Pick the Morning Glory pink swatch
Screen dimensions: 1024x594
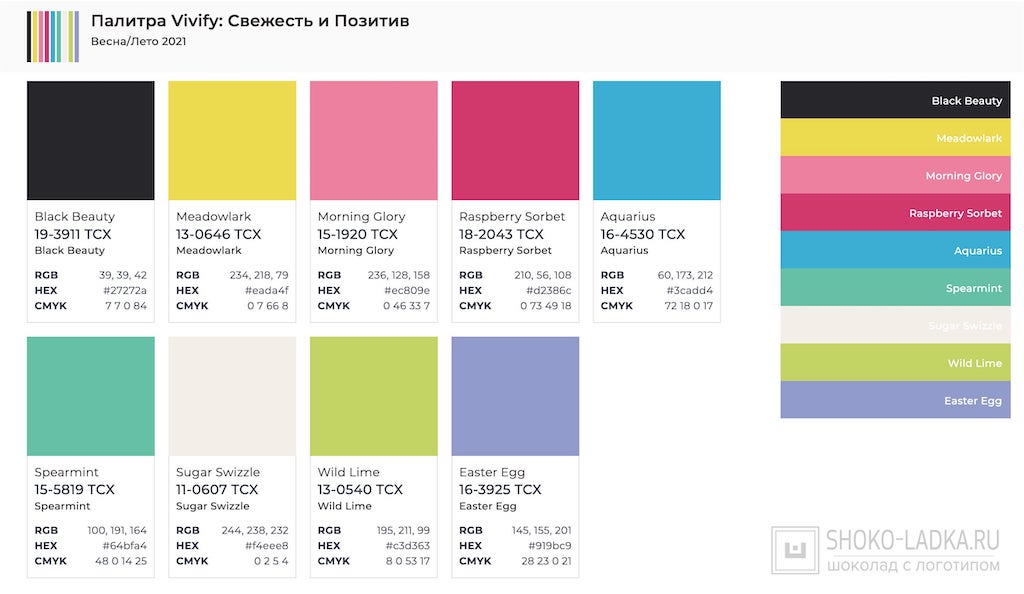pyautogui.click(x=374, y=141)
